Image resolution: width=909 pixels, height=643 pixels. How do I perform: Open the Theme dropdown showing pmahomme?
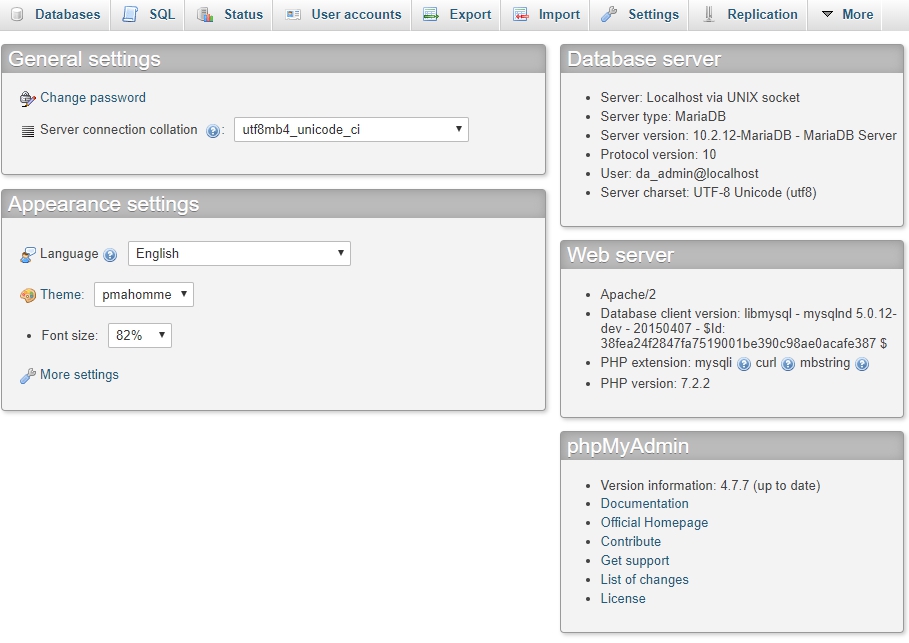click(144, 295)
